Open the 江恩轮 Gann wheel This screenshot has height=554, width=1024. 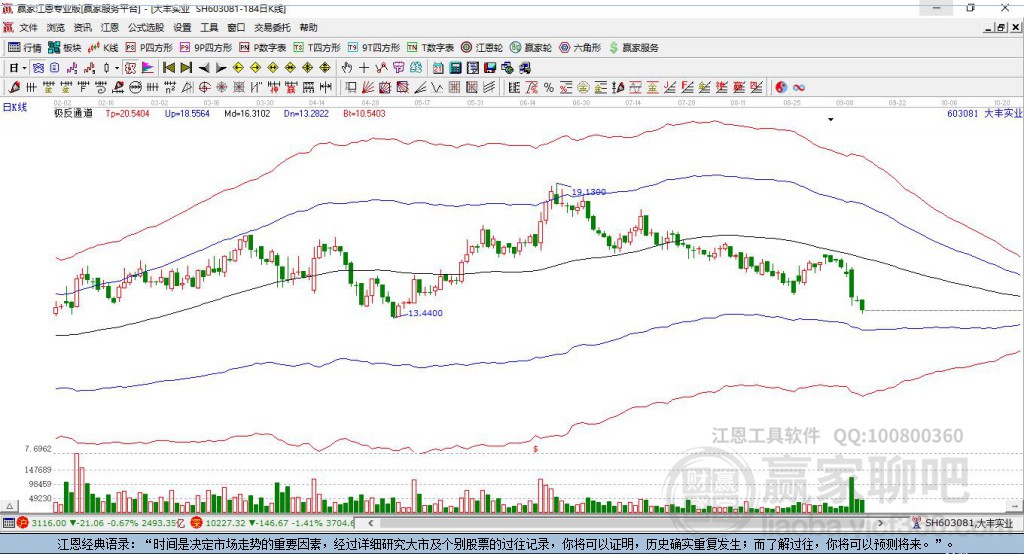click(x=481, y=48)
